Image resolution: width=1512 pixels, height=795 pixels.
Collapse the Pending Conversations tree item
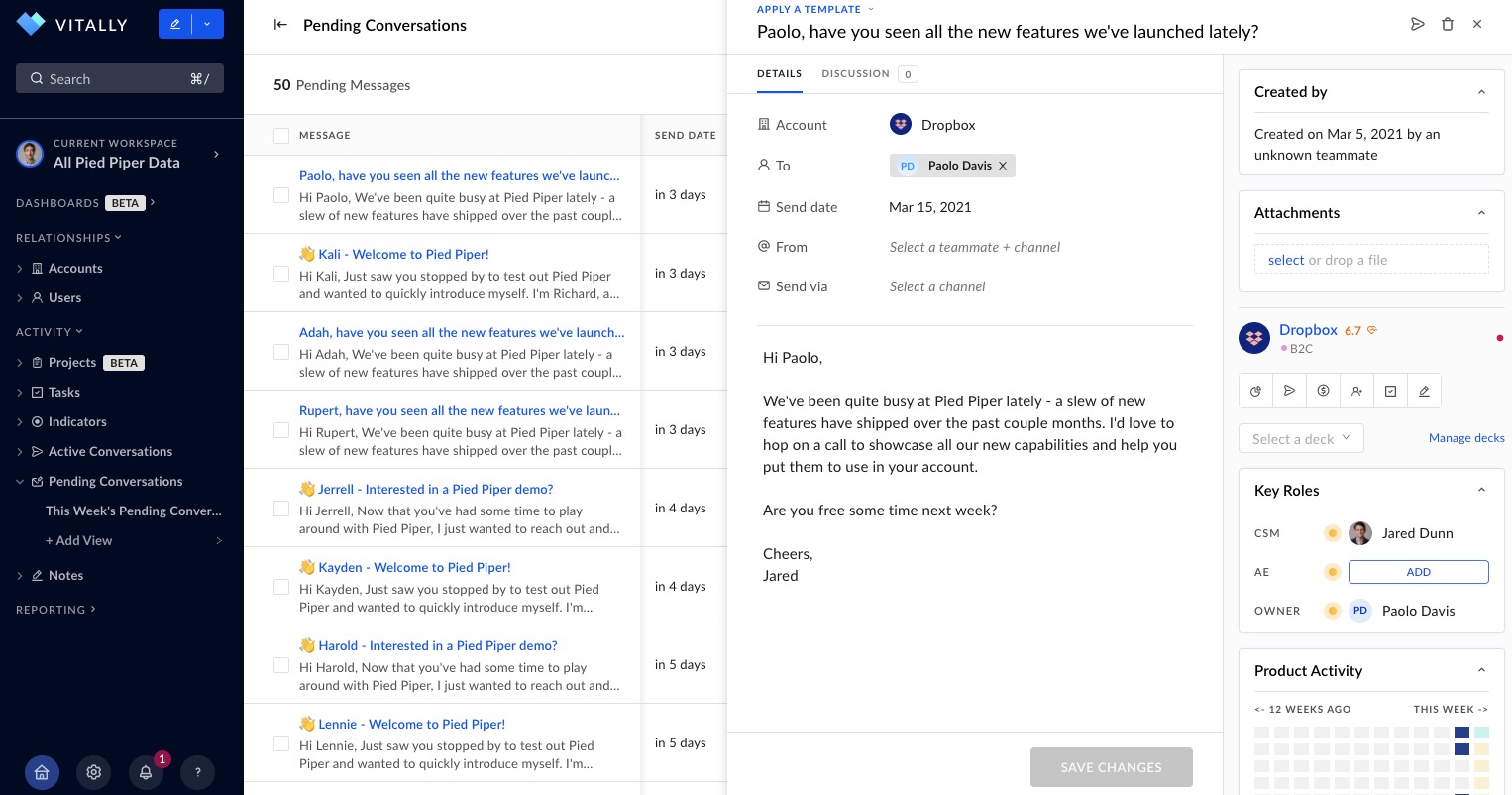(x=20, y=482)
